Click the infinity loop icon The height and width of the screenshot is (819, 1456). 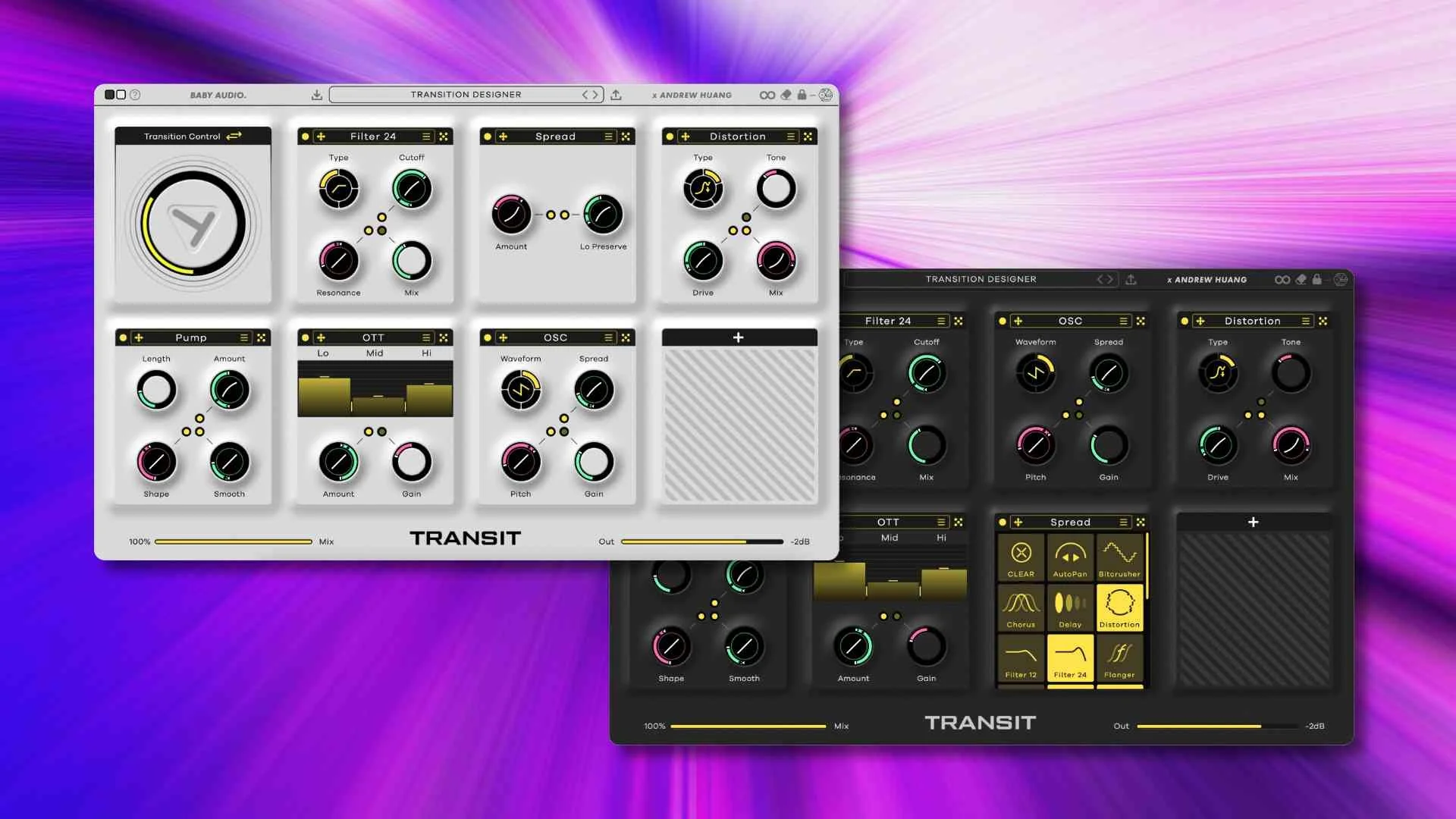767,95
